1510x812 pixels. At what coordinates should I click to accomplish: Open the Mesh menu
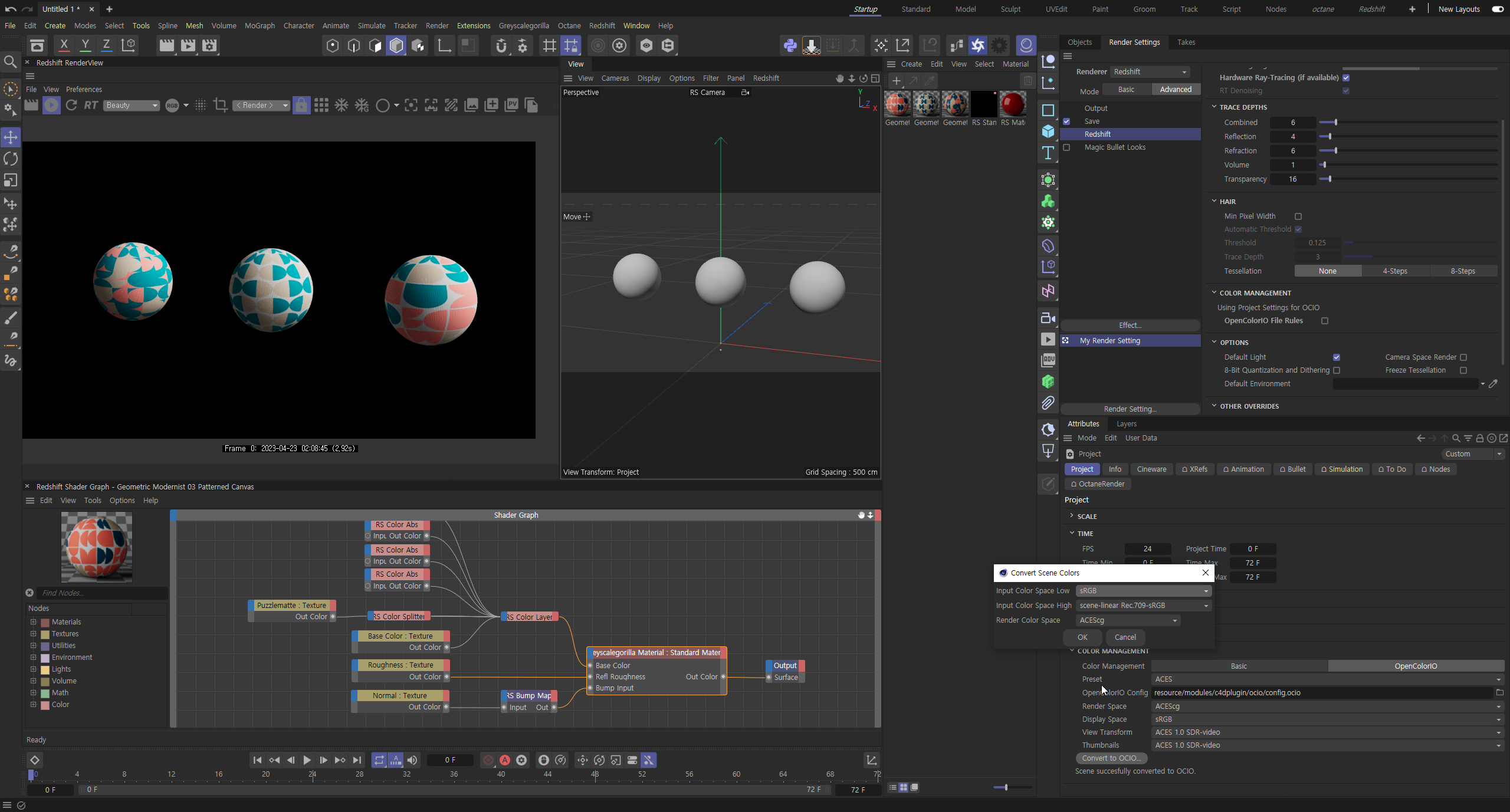194,25
